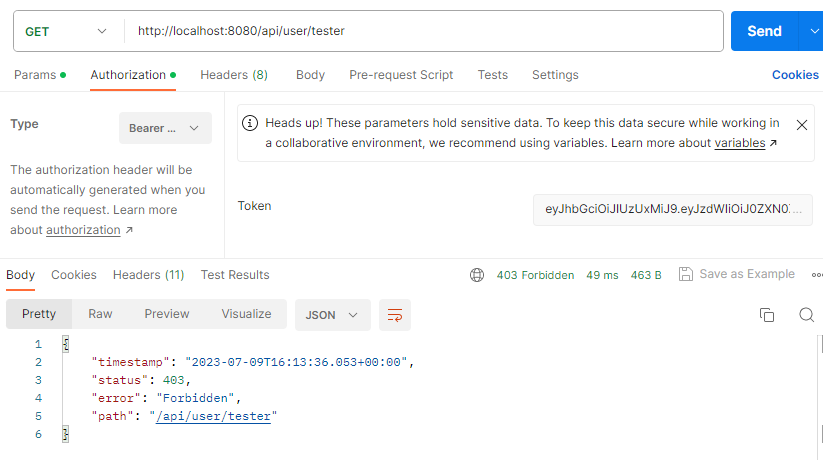Open the Send options dropdown arrow
Screen dimensions: 823x460
pyautogui.click(x=813, y=32)
